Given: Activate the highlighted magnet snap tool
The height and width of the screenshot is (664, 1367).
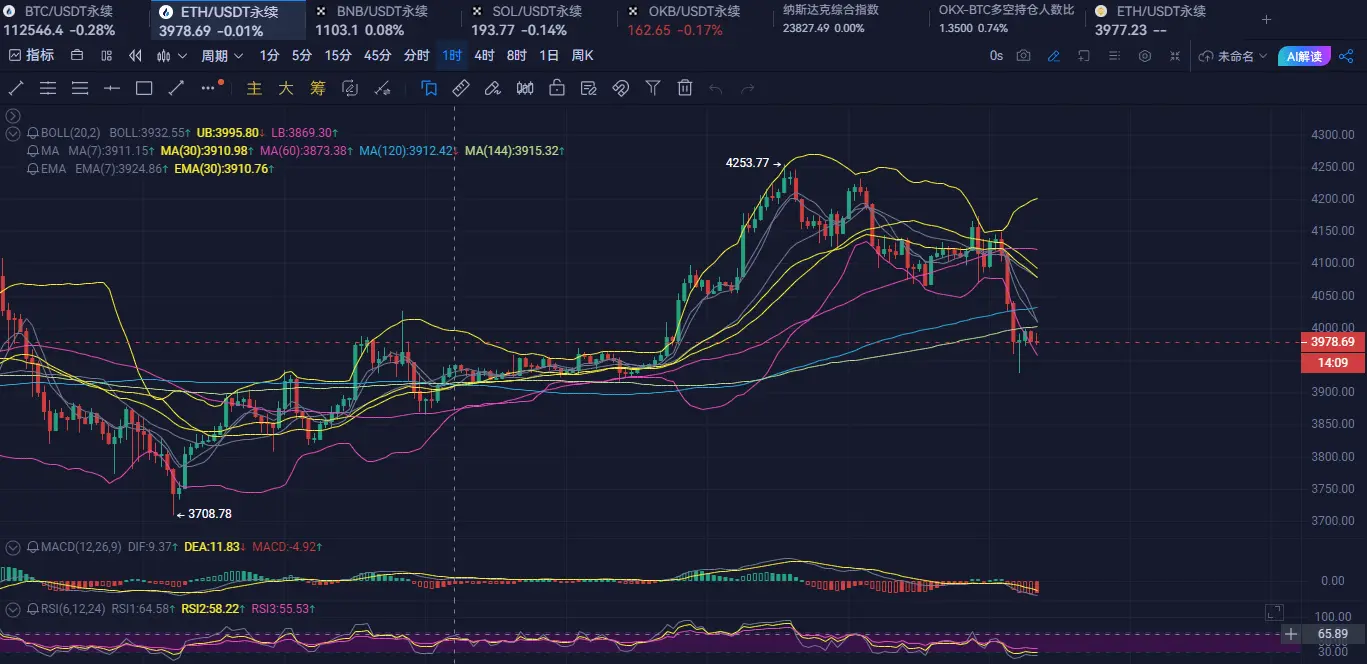Looking at the screenshot, I should click(x=429, y=88).
